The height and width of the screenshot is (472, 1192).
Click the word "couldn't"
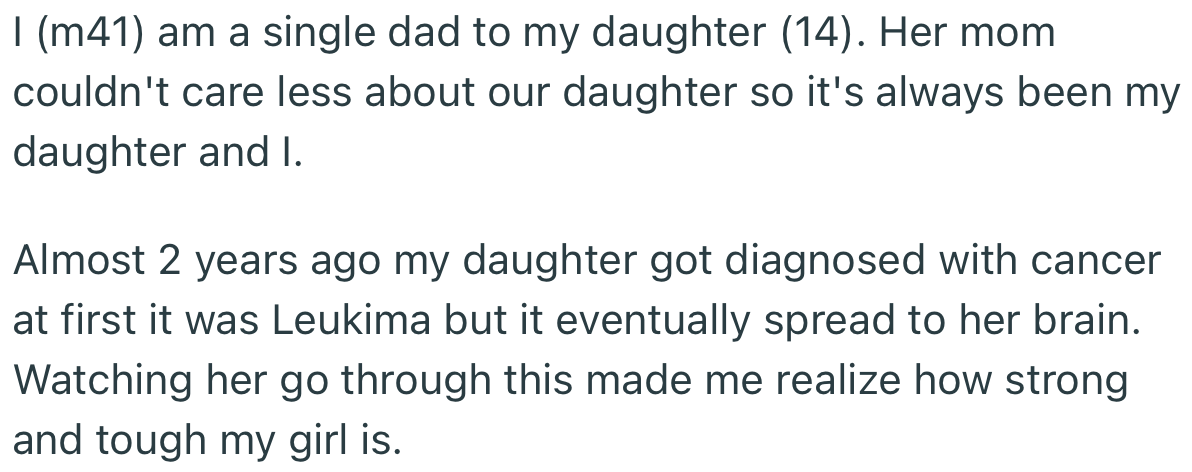(x=81, y=94)
